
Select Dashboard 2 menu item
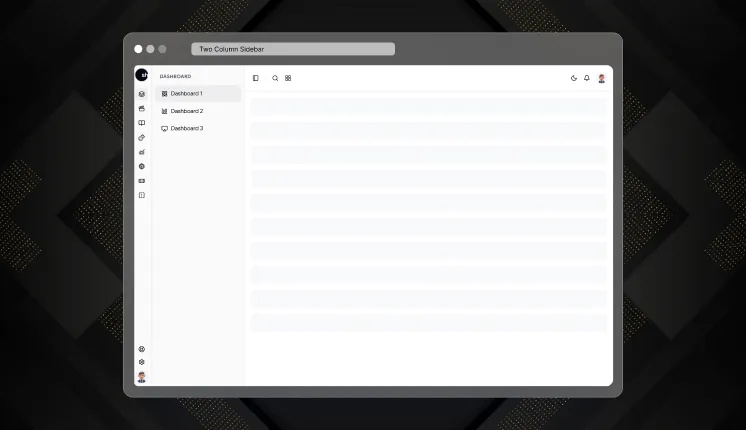(x=198, y=111)
